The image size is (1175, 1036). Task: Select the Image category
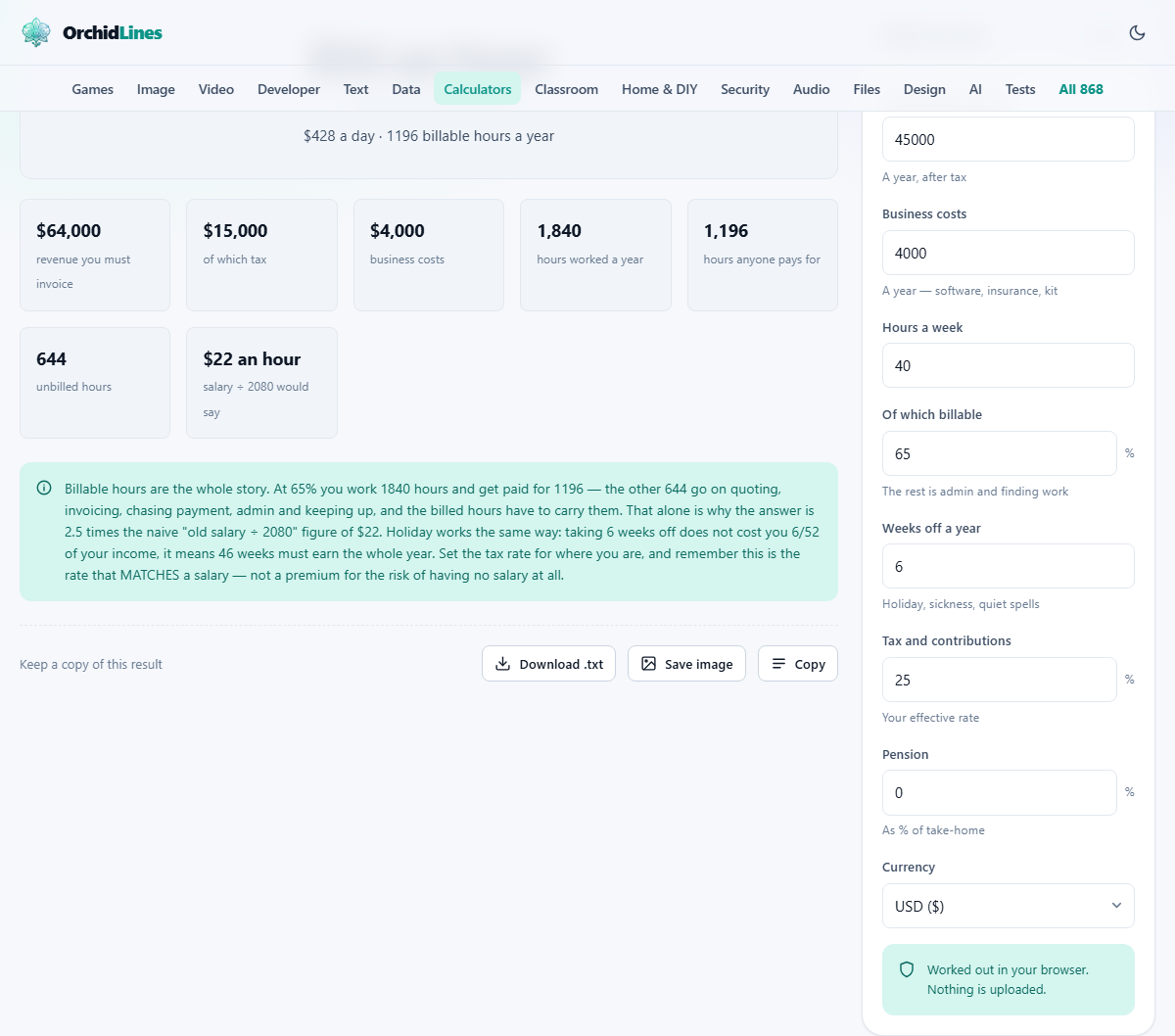pyautogui.click(x=156, y=89)
